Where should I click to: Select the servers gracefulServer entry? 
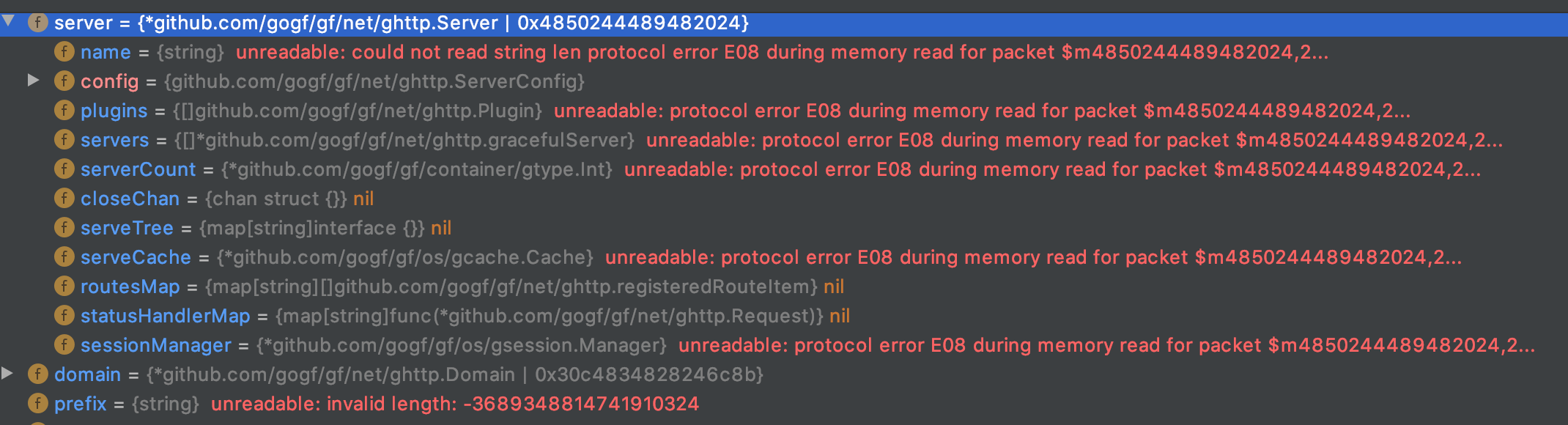pyautogui.click(x=115, y=140)
